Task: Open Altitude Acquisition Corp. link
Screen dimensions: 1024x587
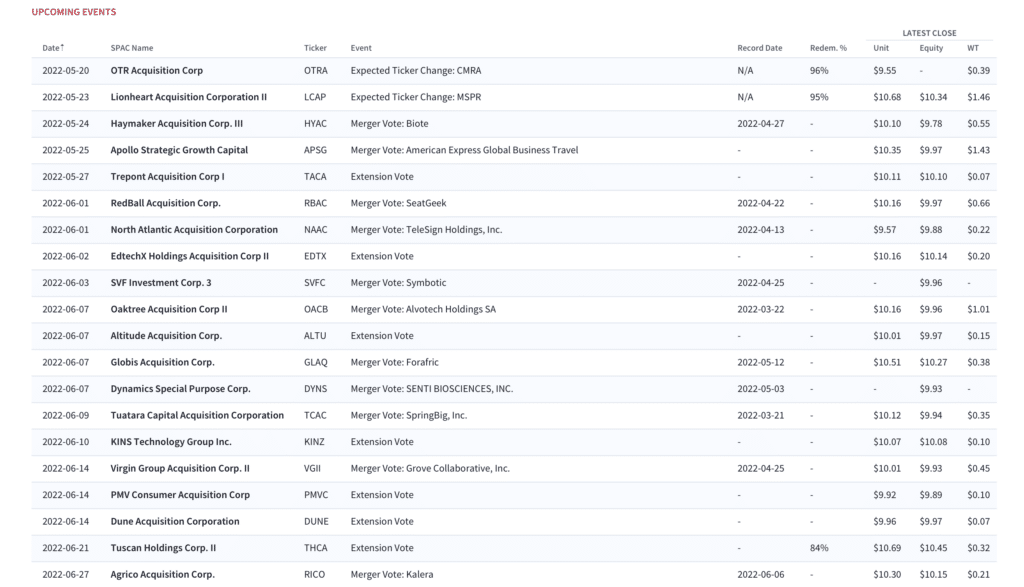Action: [166, 336]
